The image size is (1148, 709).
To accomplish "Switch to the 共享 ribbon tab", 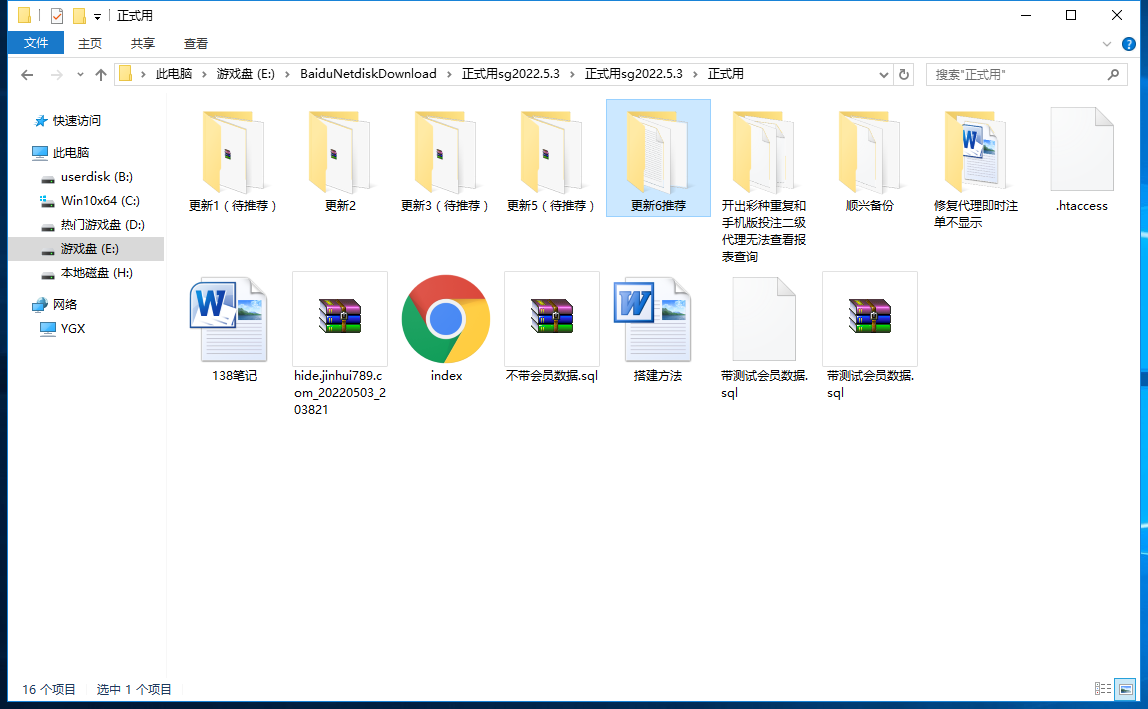I will point(143,43).
